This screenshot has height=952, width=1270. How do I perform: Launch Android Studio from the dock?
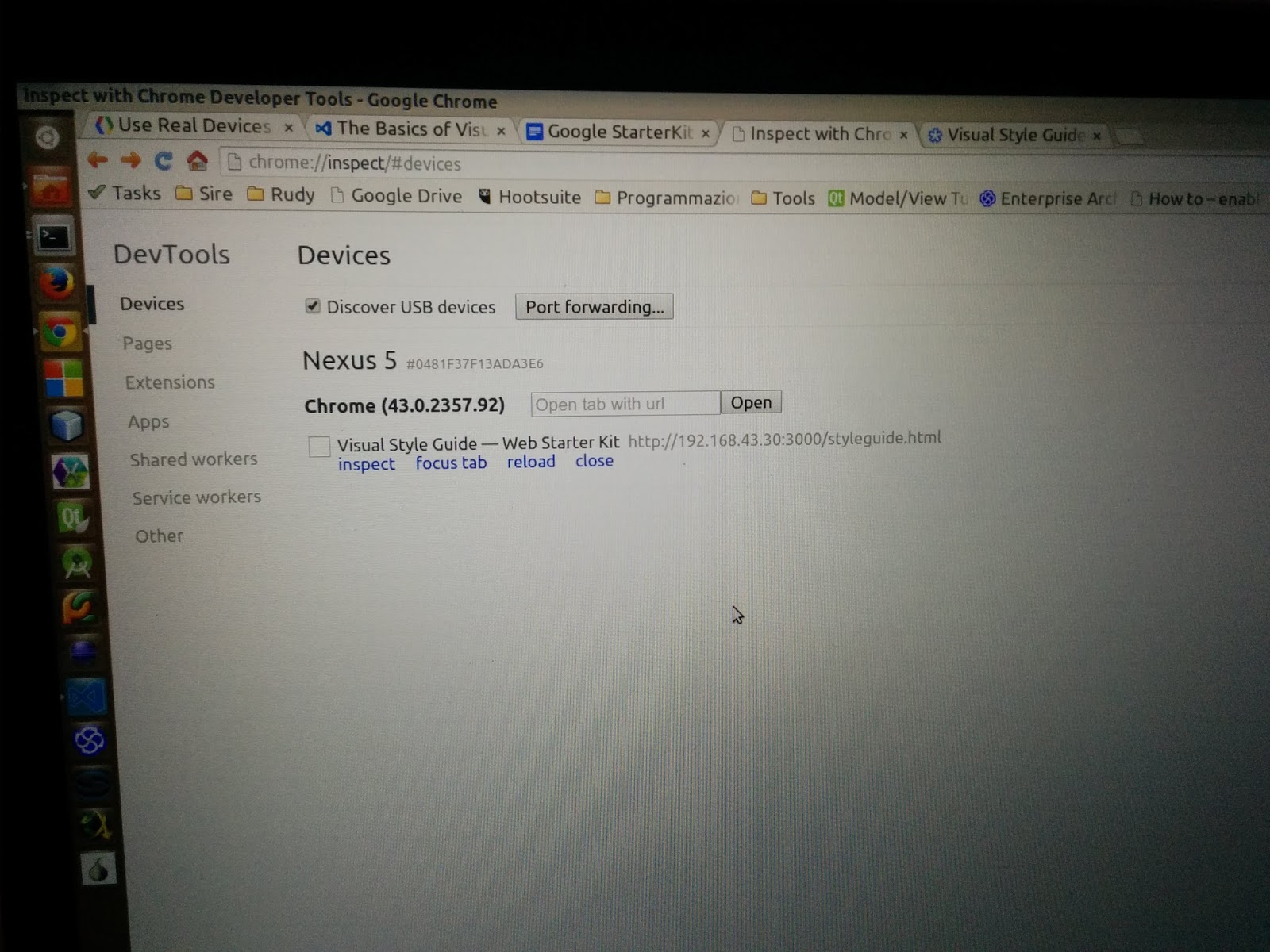click(x=77, y=564)
